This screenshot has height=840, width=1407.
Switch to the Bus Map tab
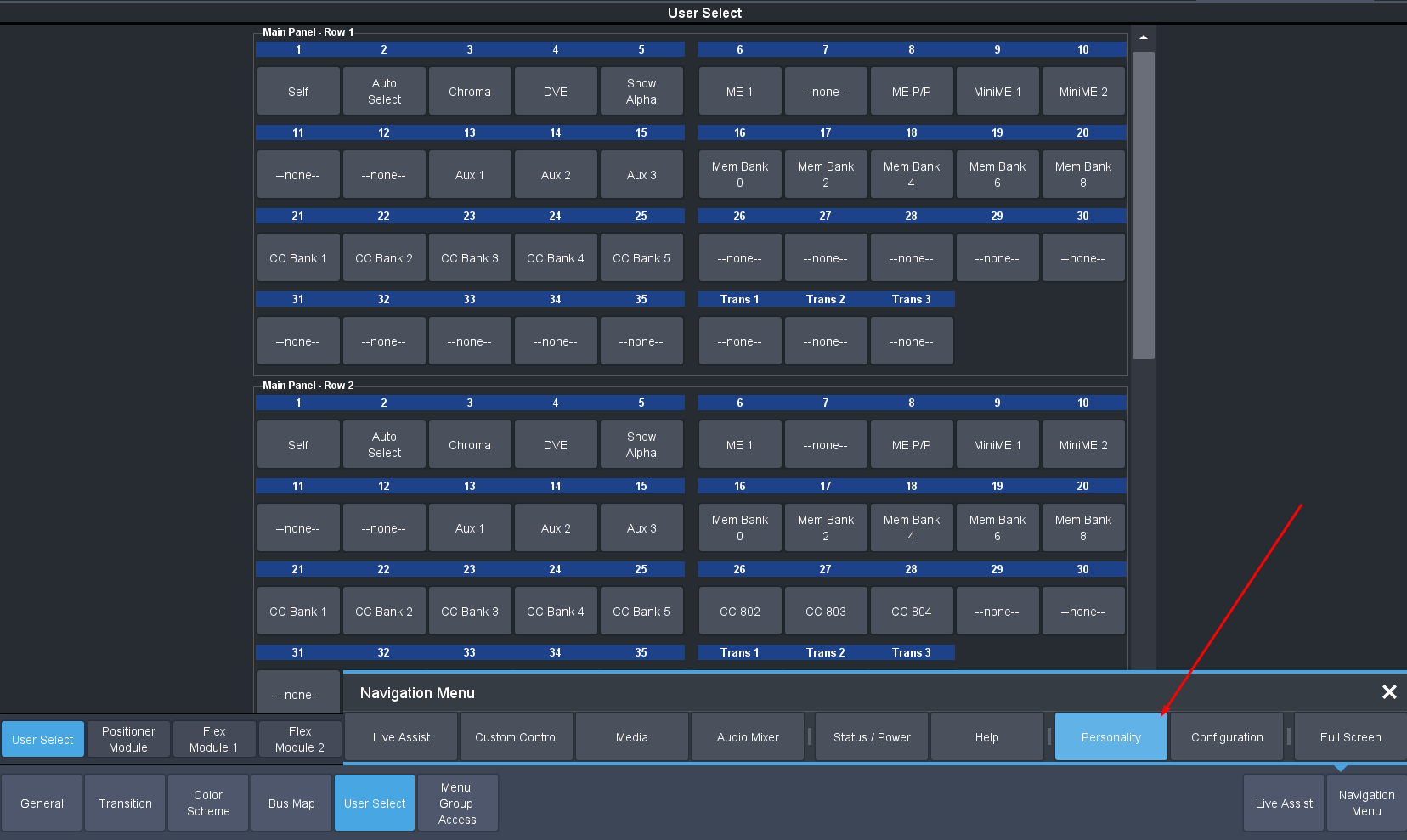click(291, 803)
